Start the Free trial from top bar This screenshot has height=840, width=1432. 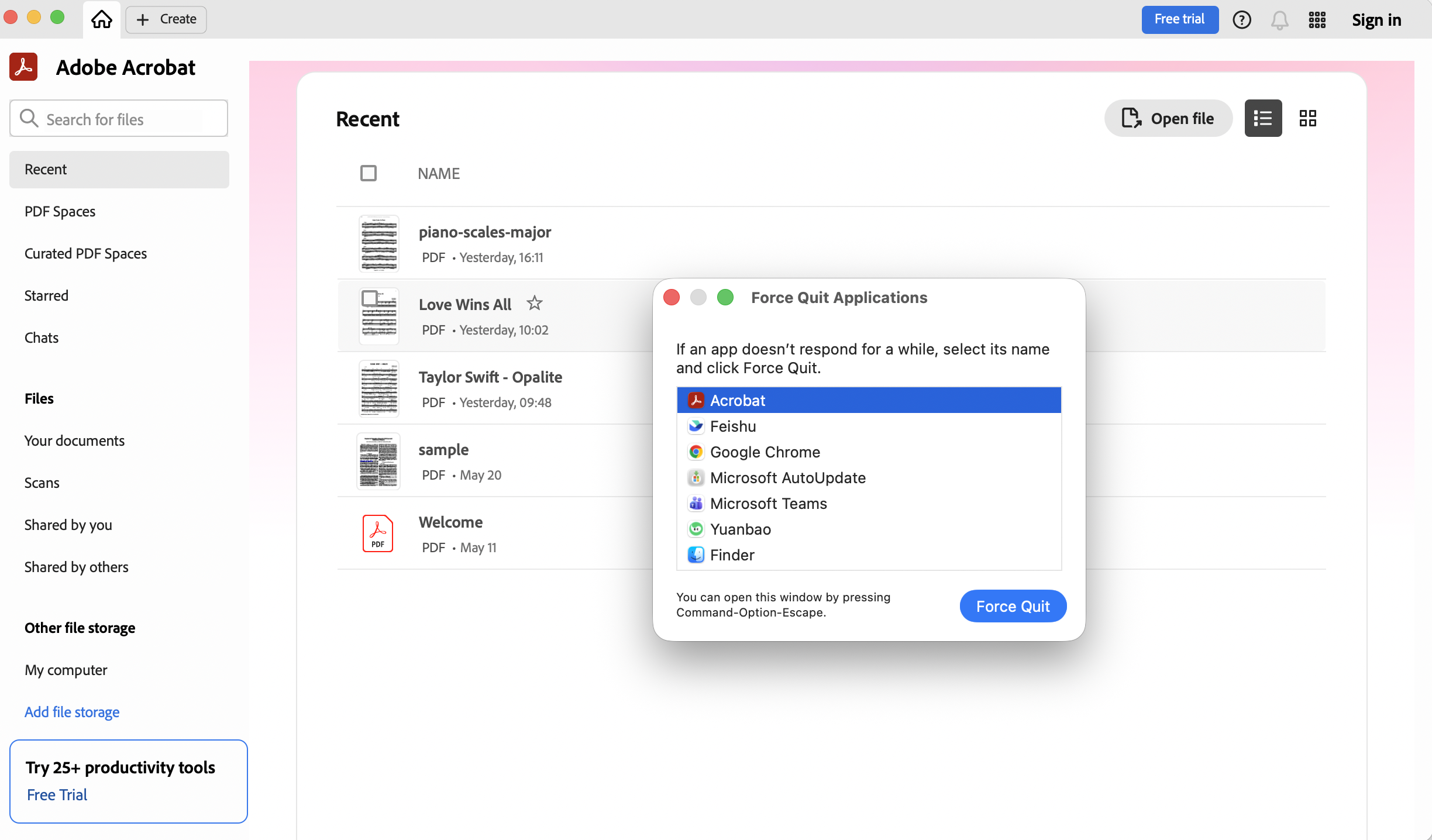point(1180,19)
